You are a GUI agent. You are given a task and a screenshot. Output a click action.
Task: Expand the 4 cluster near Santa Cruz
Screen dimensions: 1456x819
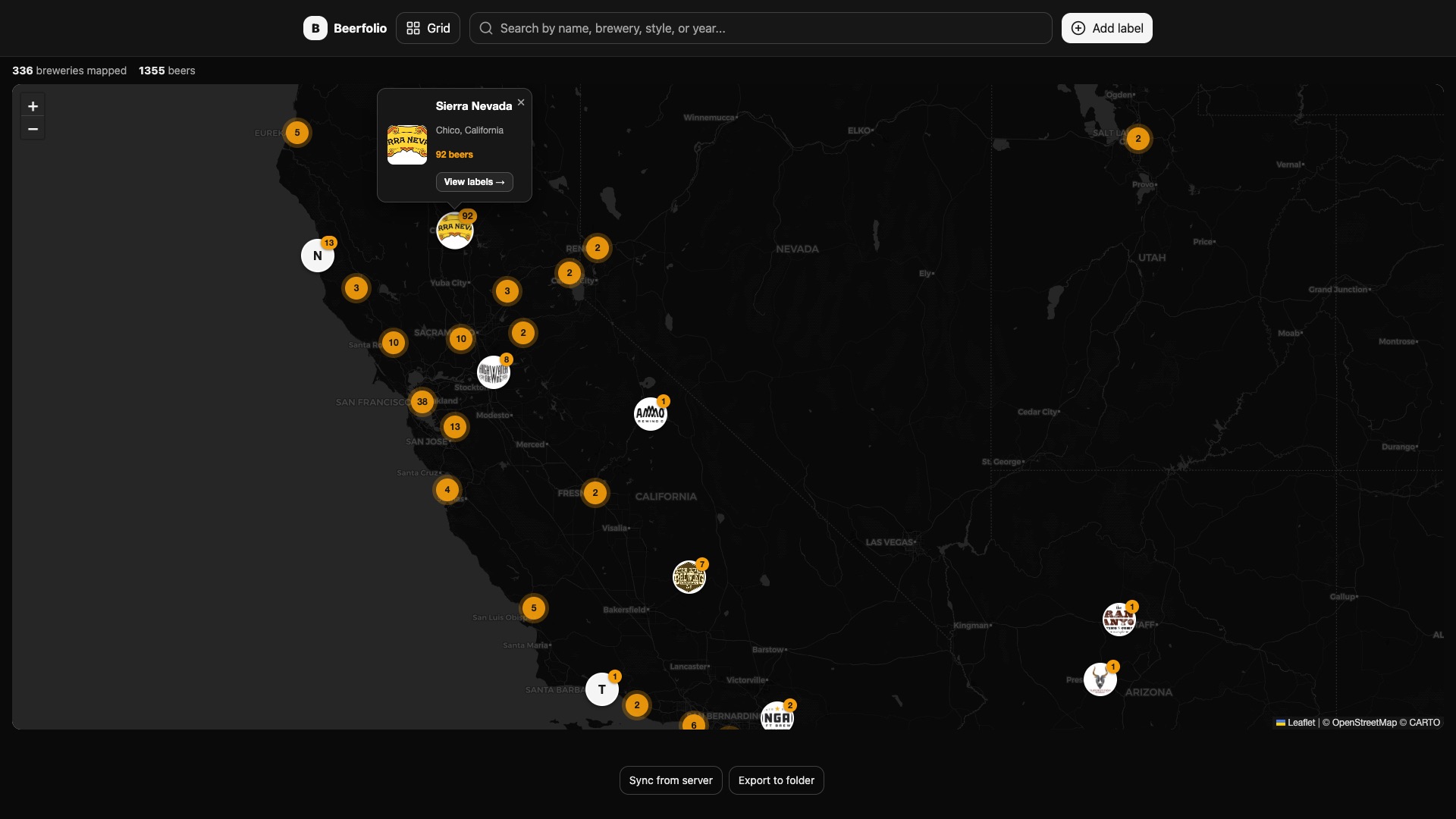pyautogui.click(x=447, y=490)
